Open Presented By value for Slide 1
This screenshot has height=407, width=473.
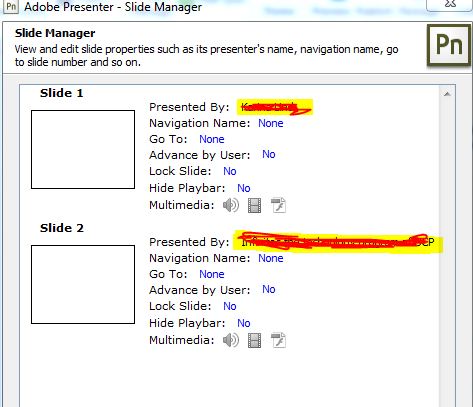275,107
